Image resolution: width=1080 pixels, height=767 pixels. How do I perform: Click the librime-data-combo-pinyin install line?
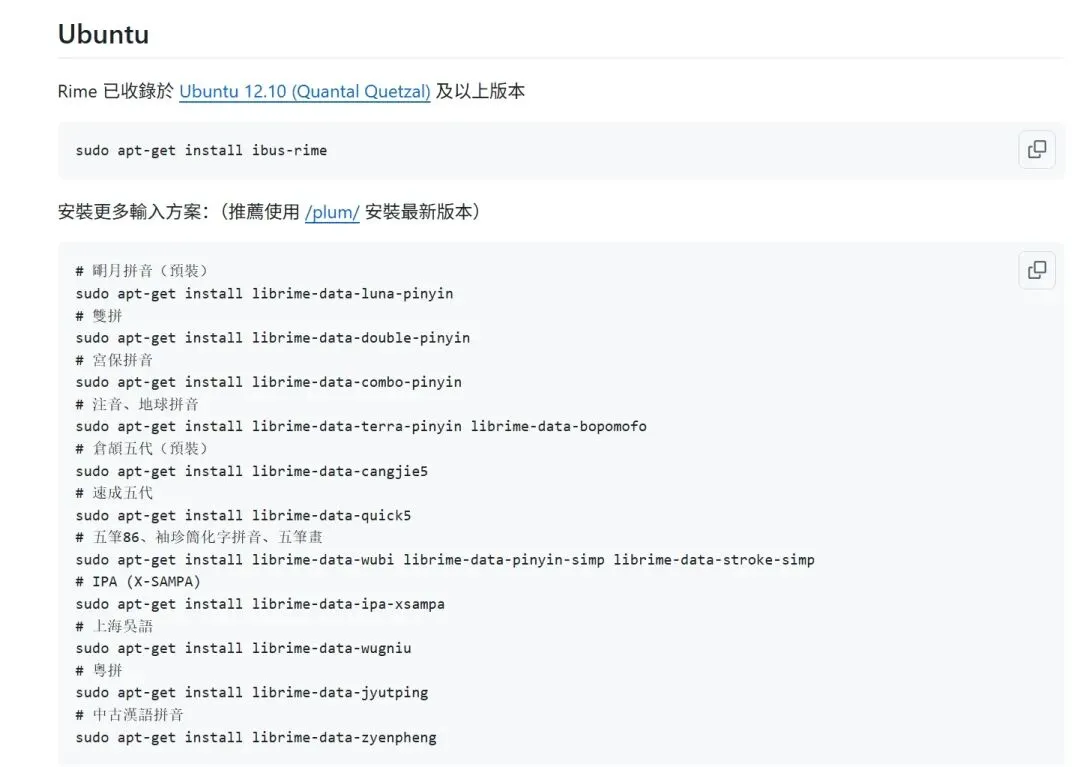coord(269,381)
